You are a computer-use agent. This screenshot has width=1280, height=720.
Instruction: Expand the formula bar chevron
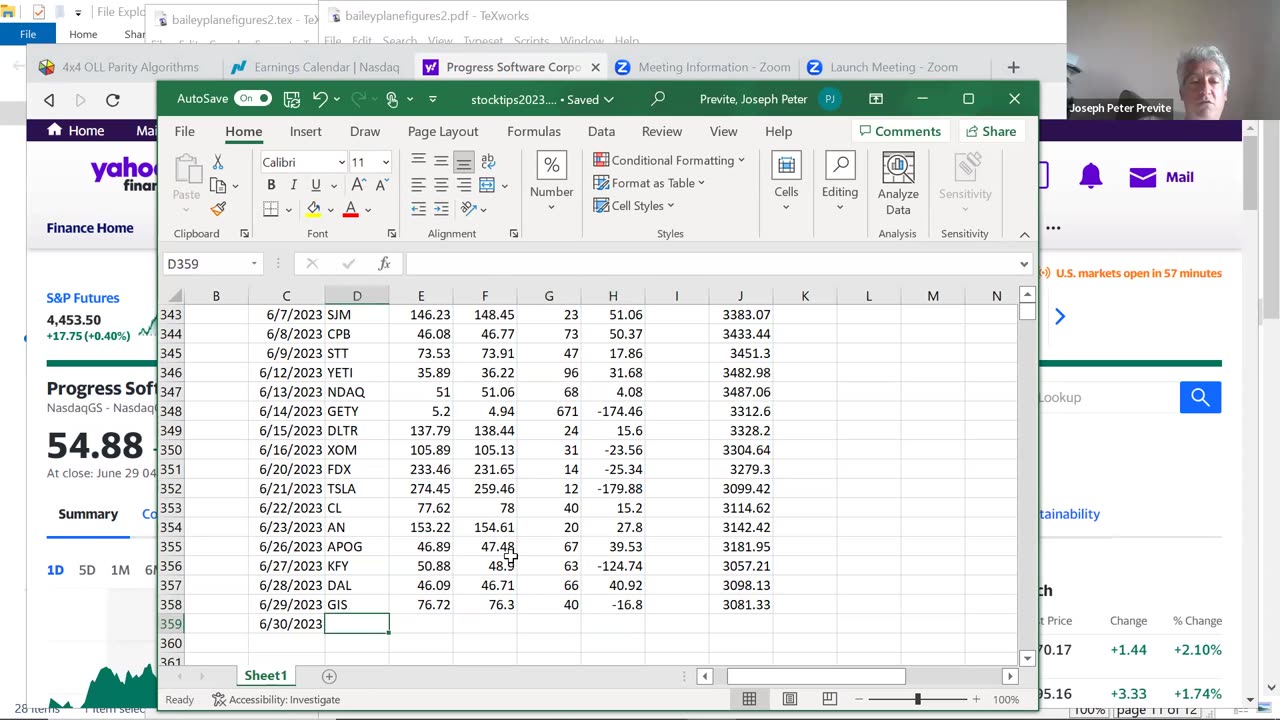tap(1024, 264)
